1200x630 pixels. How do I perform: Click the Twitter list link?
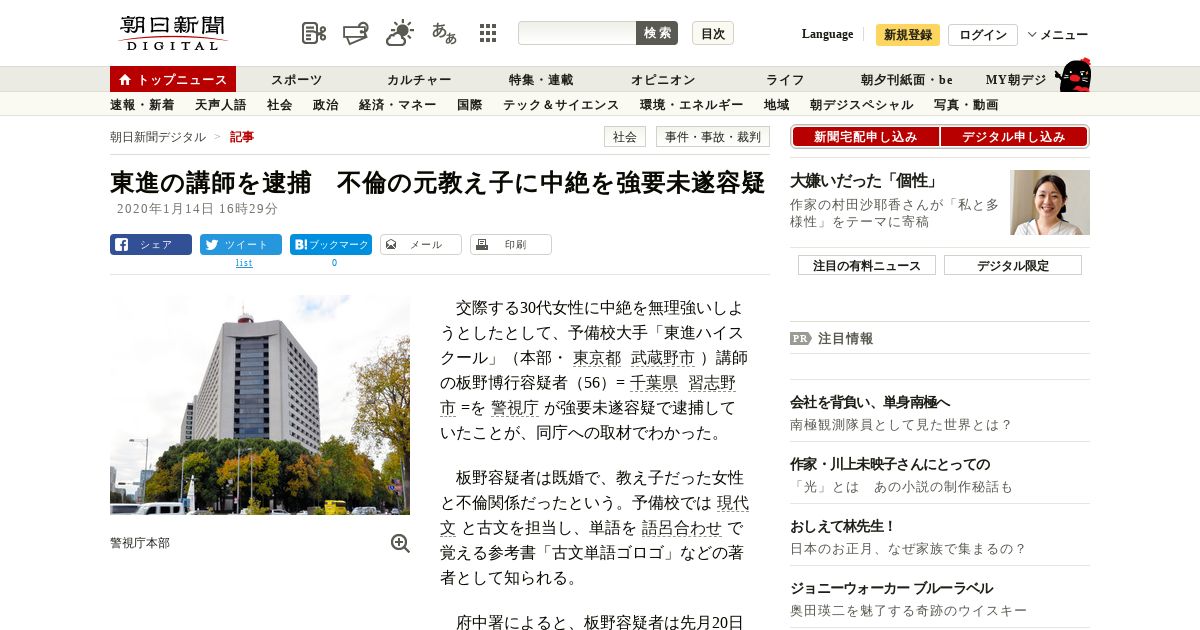click(x=244, y=263)
